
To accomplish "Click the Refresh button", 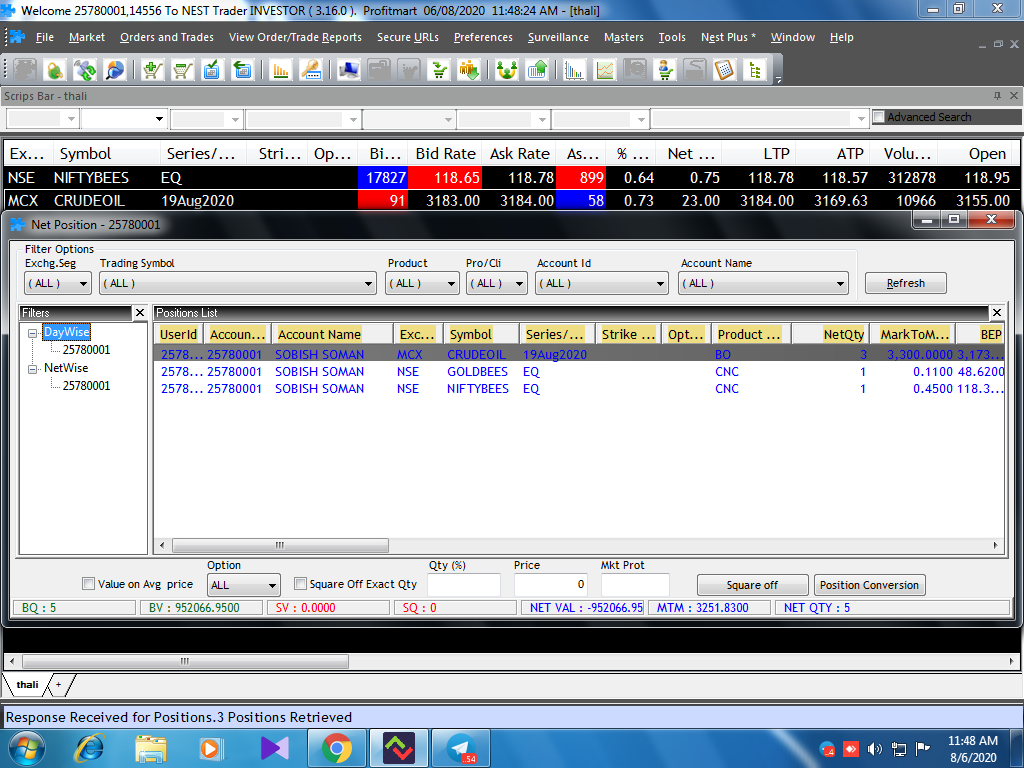I will pyautogui.click(x=906, y=283).
